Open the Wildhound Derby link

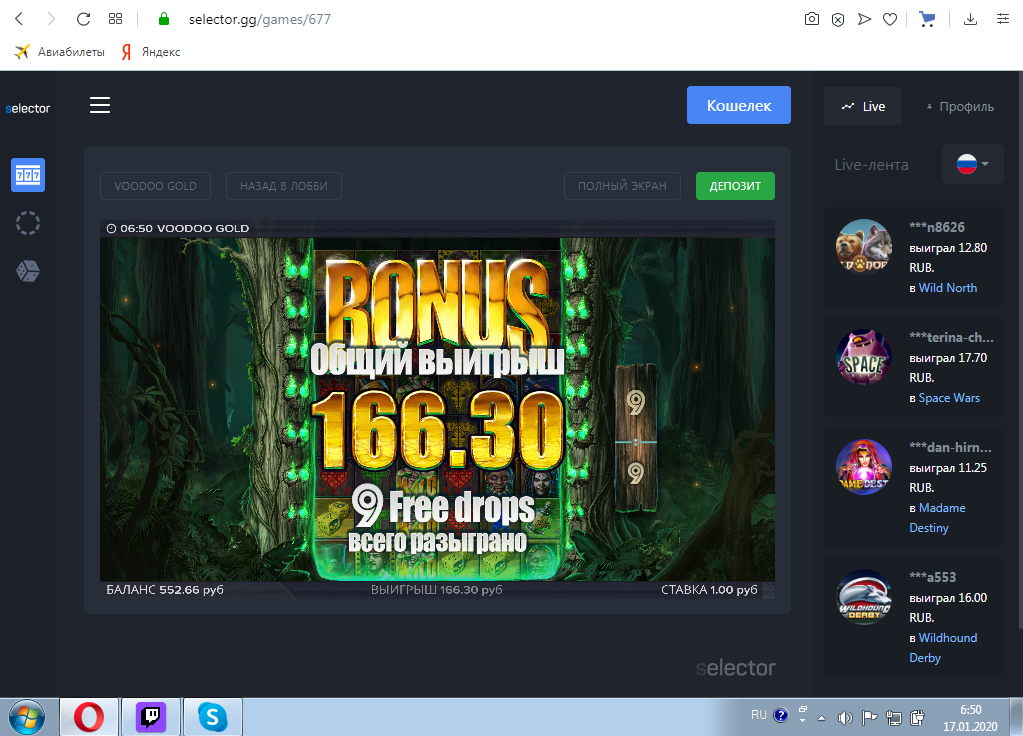[943, 647]
